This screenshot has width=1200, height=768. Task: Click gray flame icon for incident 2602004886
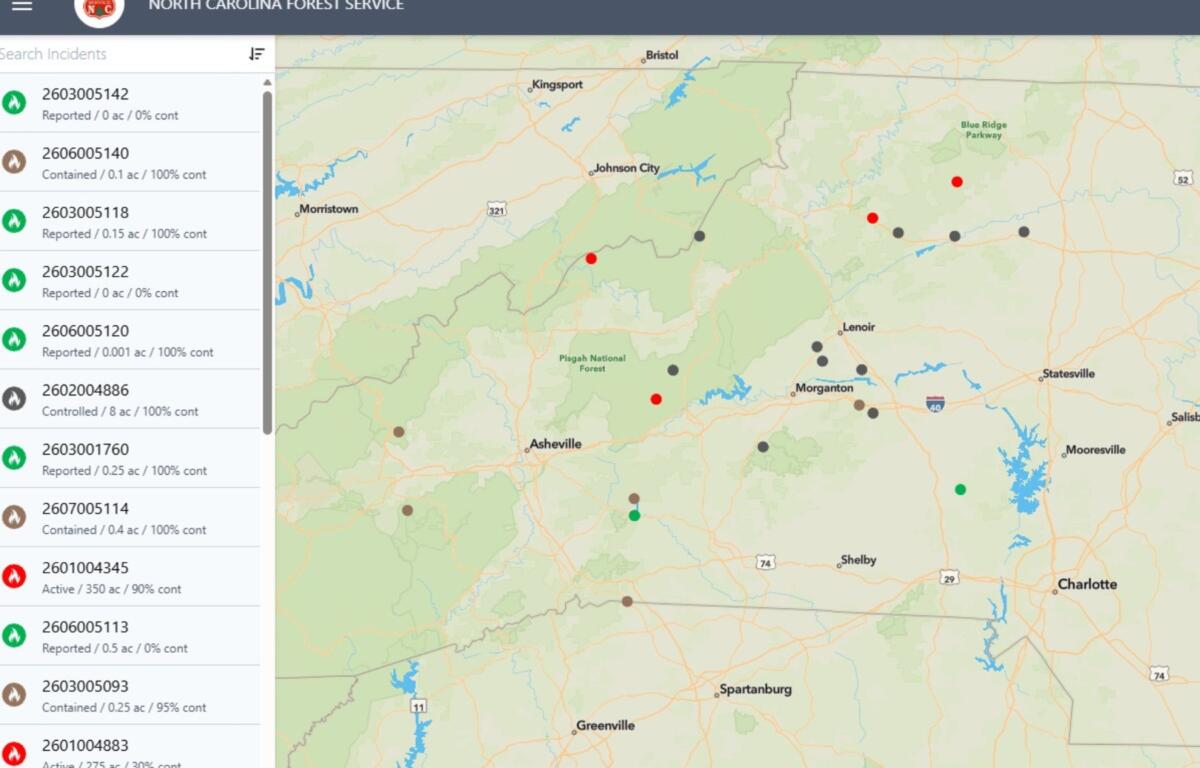click(x=14, y=399)
